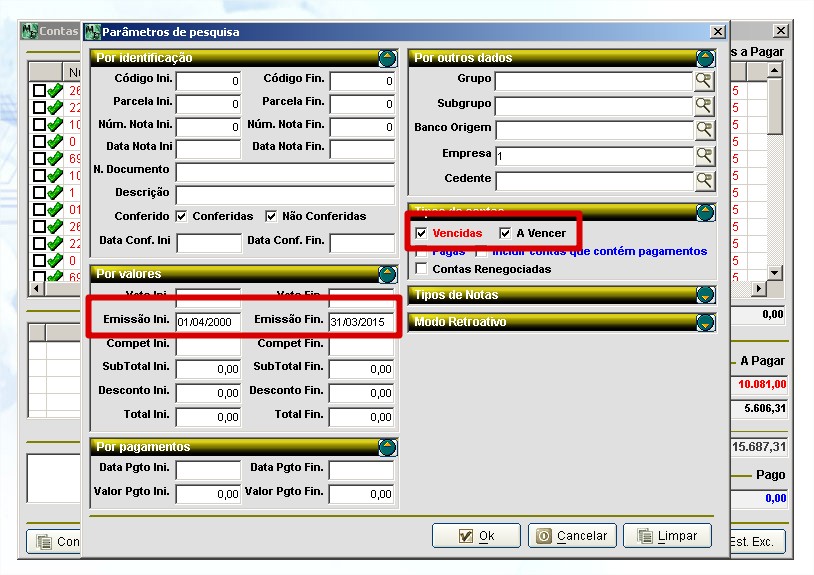Collapse the Por outros dados section
814x575 pixels.
pos(706,58)
